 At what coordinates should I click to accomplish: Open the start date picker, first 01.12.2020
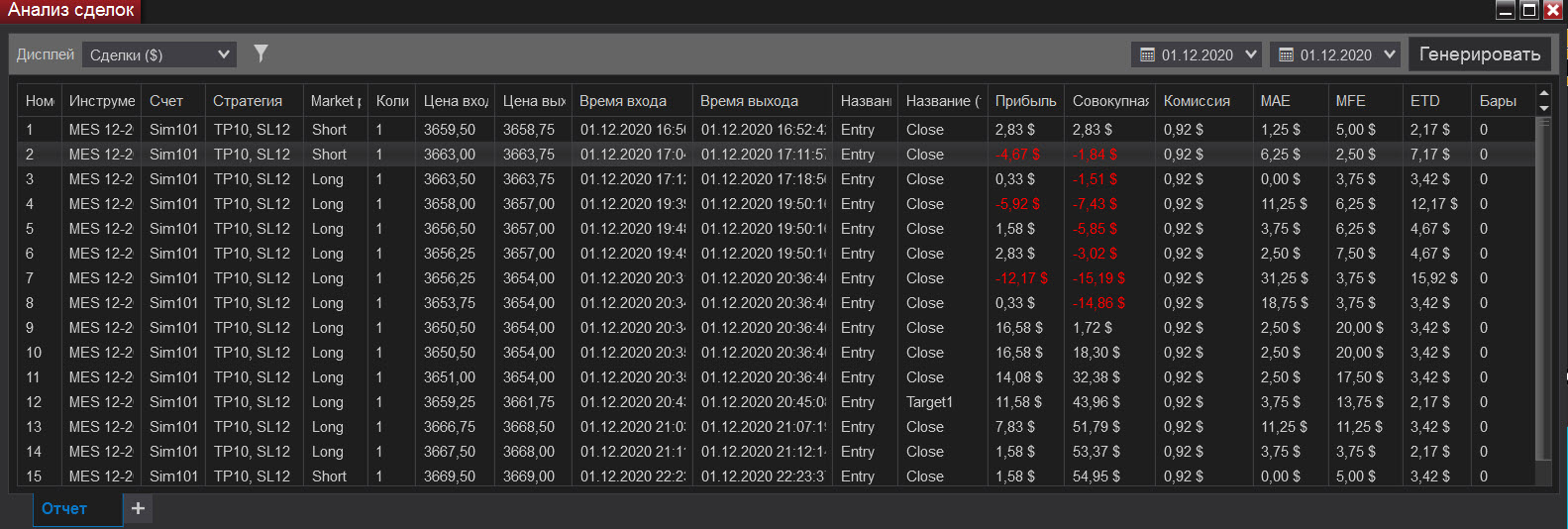point(1197,54)
